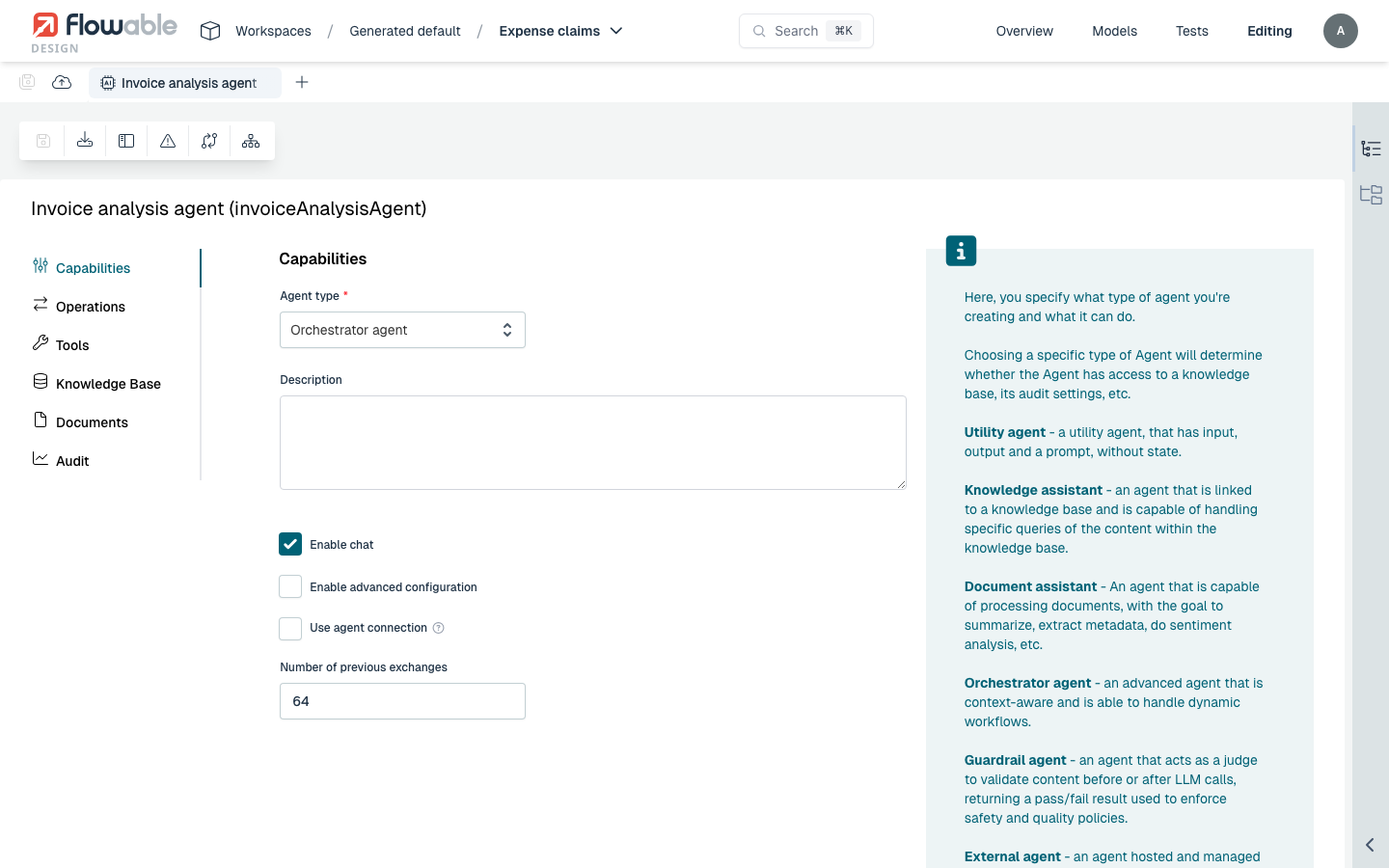This screenshot has height=868, width=1389.
Task: Expand the Expense claims dropdown
Action: tap(560, 31)
